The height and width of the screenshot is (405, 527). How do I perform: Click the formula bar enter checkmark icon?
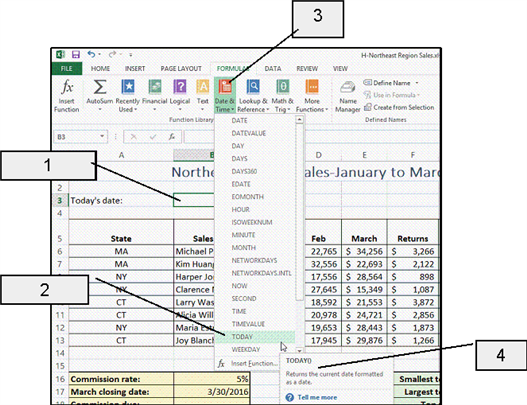[153, 136]
